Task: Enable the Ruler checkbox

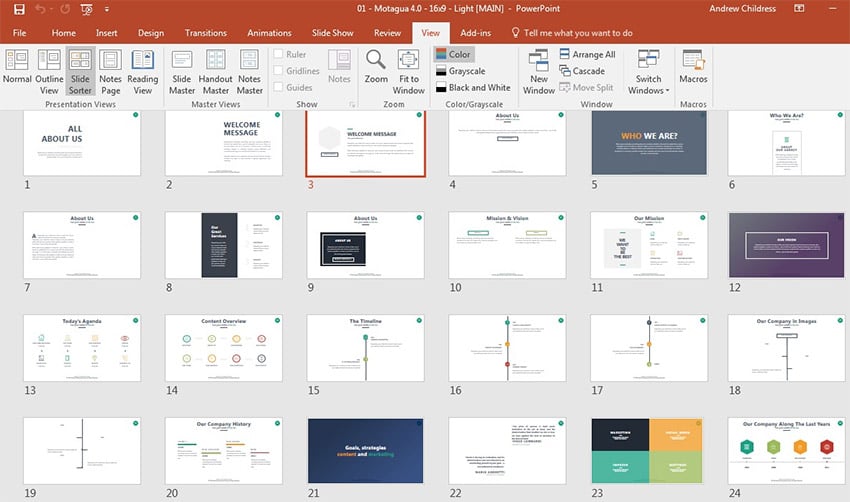Action: 279,55
